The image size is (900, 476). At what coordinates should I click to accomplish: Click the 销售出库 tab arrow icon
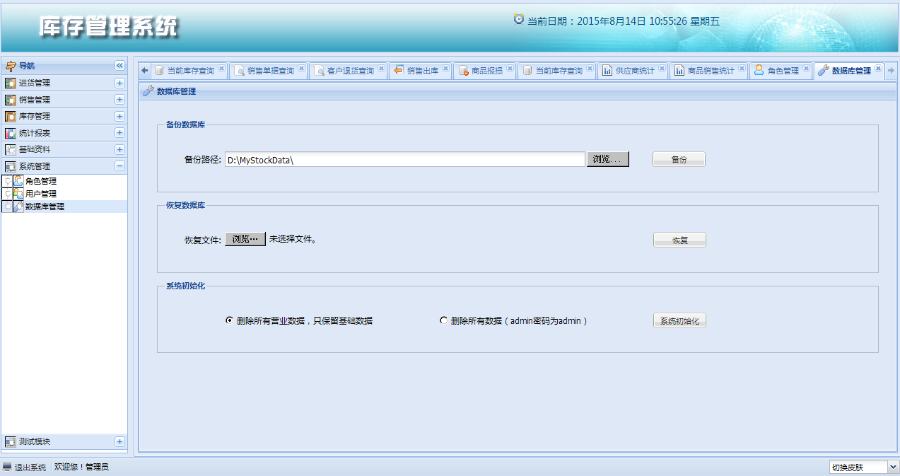point(399,70)
